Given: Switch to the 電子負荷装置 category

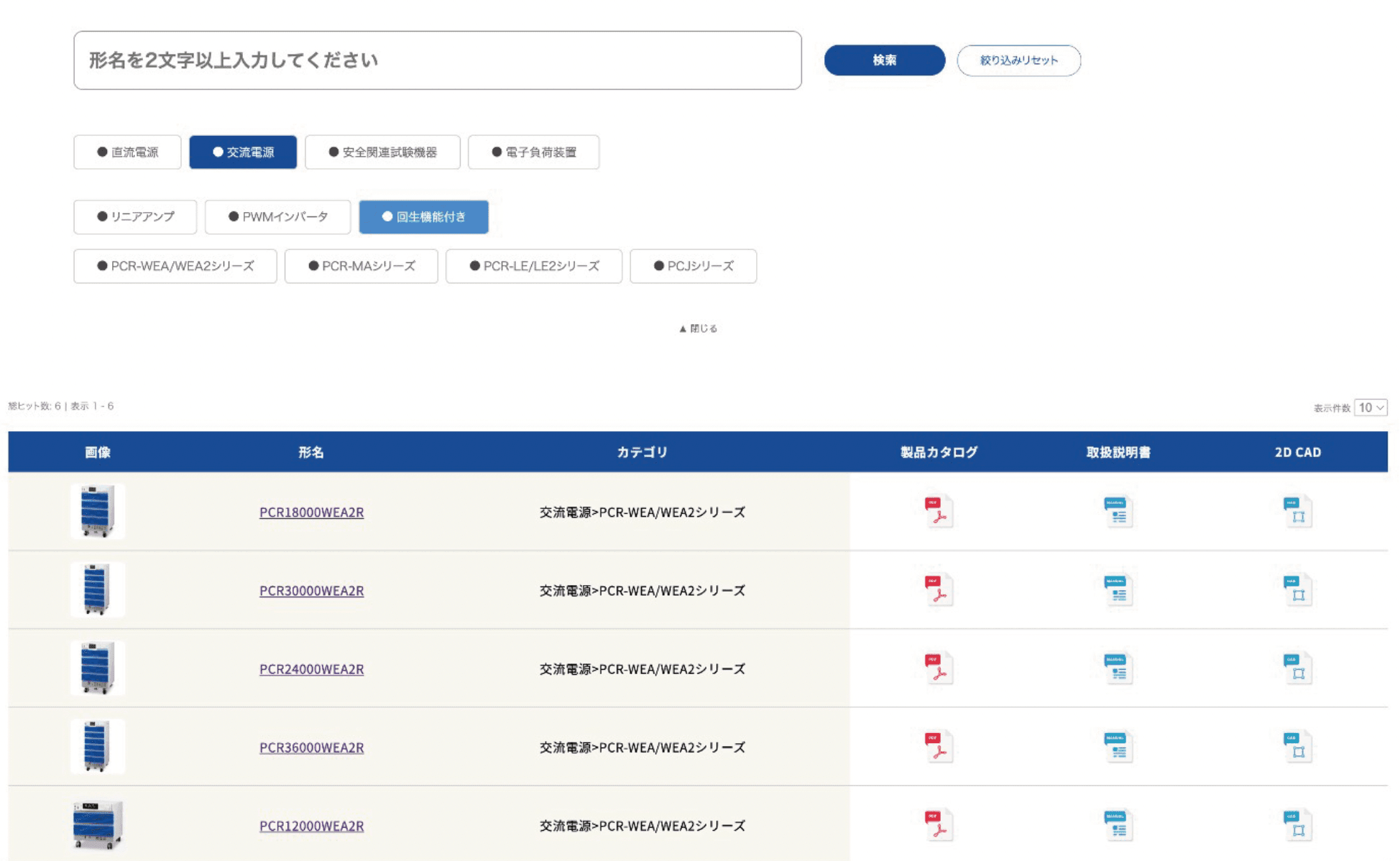Looking at the screenshot, I should (x=533, y=152).
